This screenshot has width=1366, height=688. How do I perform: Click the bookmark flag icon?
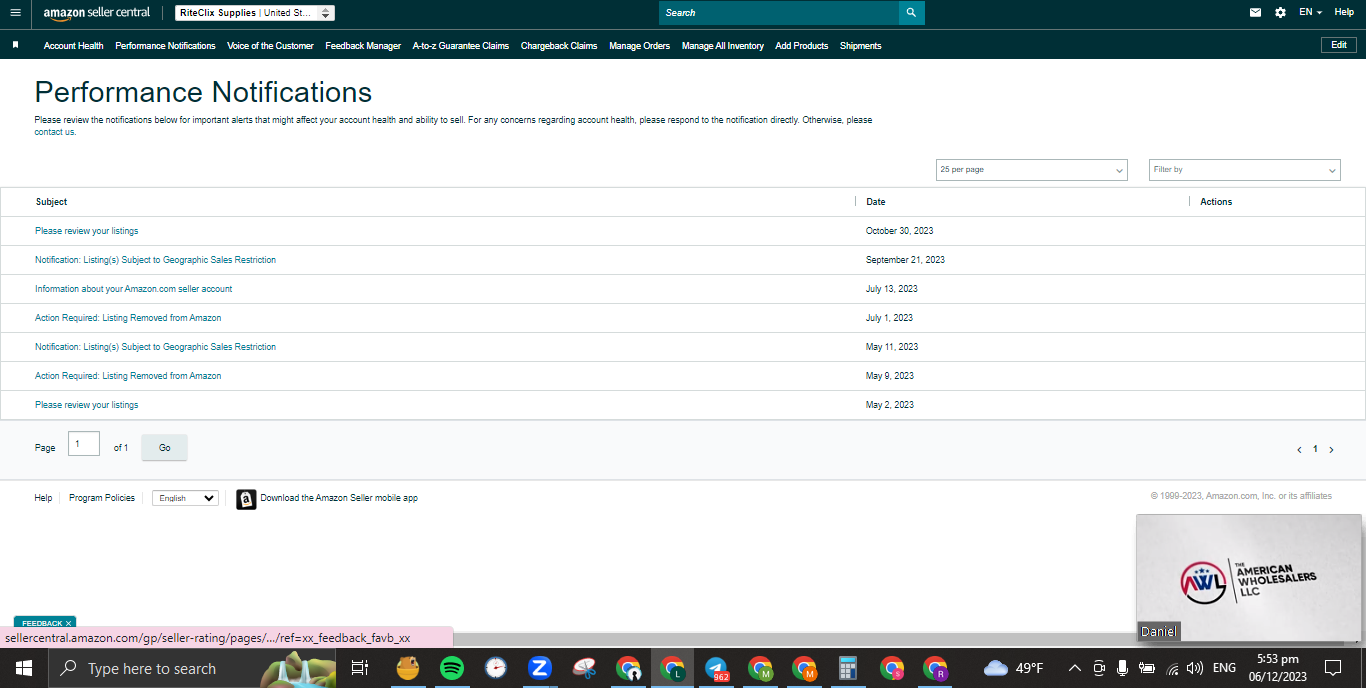coord(15,45)
